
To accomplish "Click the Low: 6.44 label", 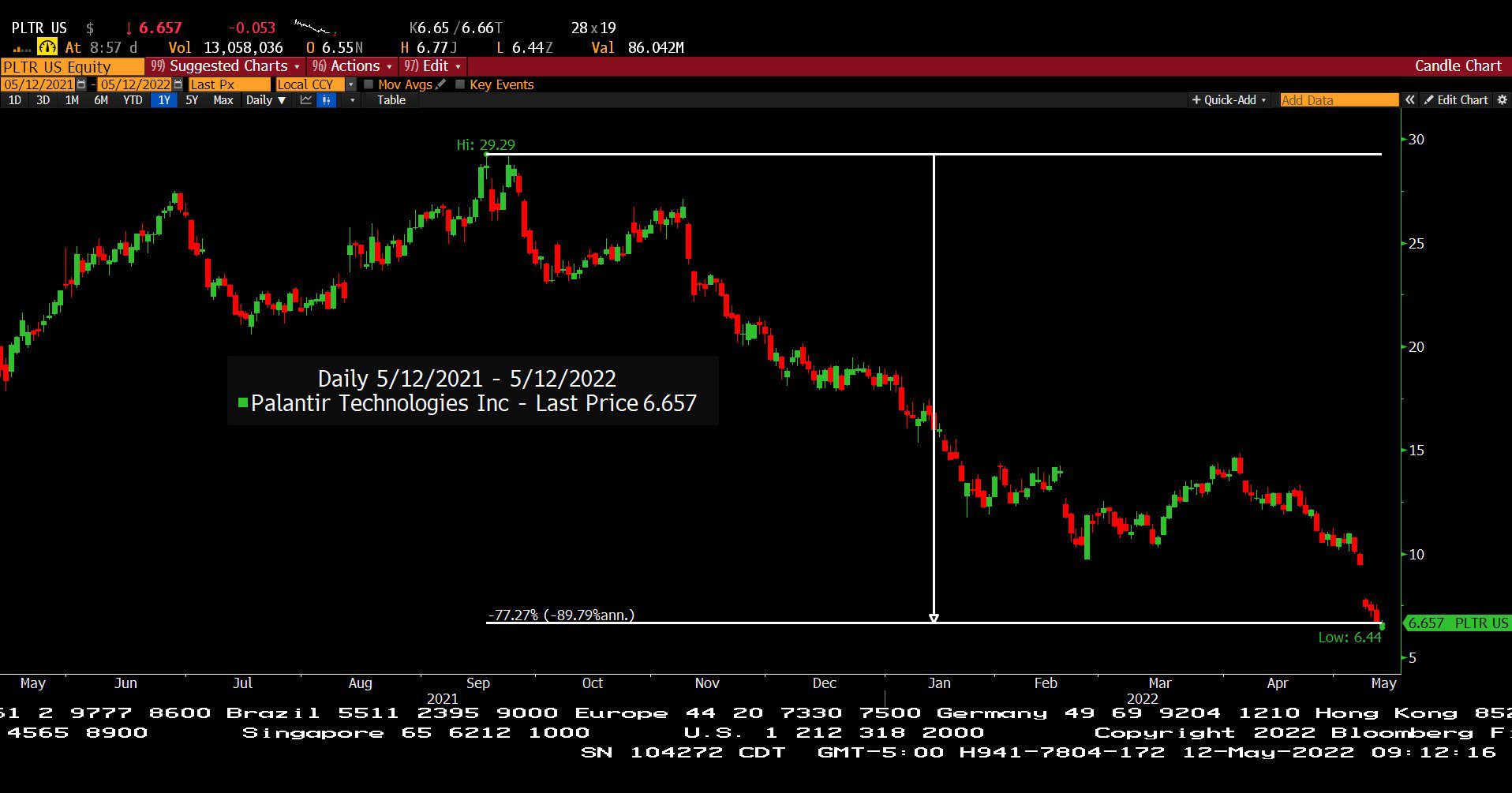I will (1349, 638).
